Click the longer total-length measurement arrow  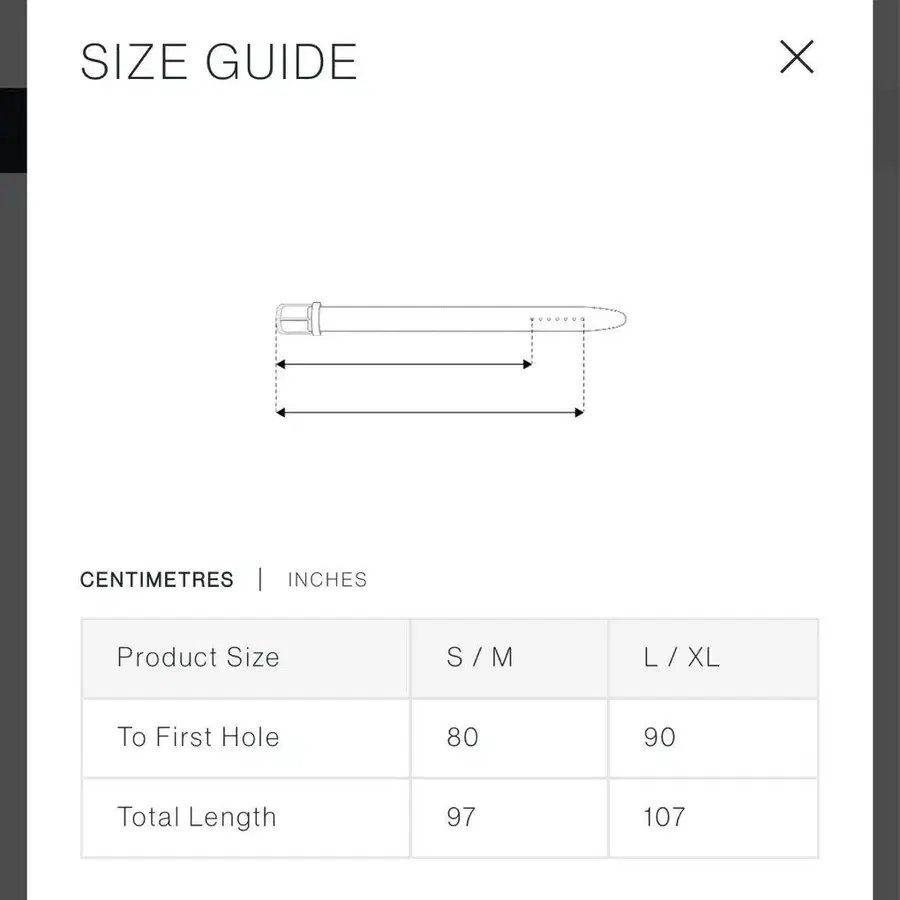click(x=428, y=412)
